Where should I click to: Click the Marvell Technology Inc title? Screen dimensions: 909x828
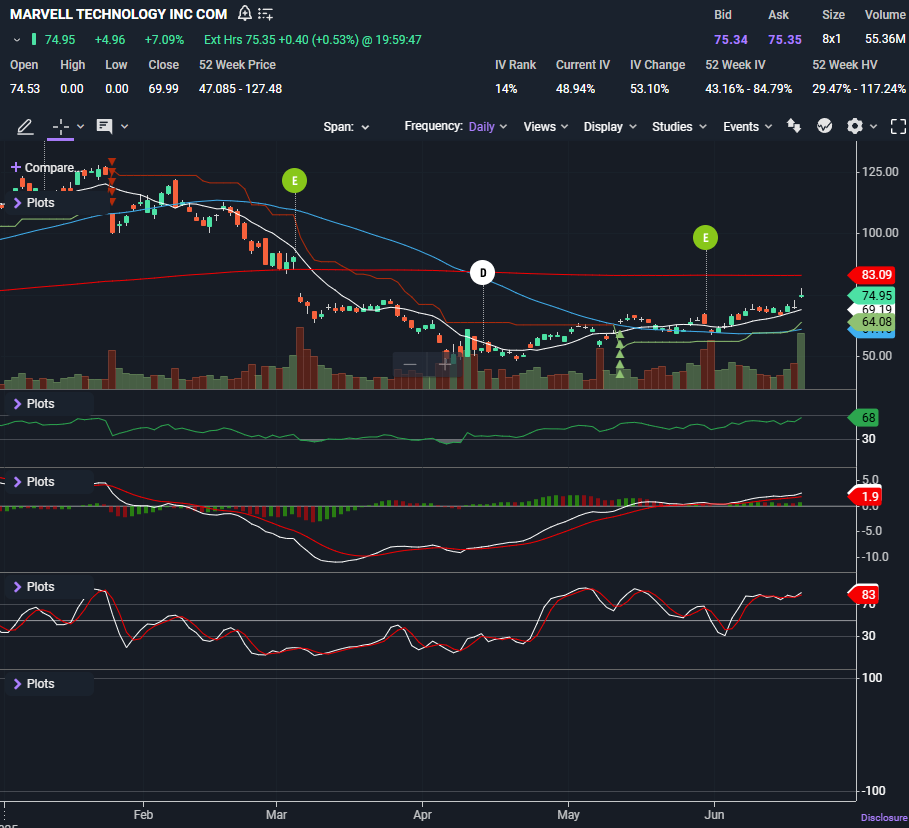[x=118, y=14]
